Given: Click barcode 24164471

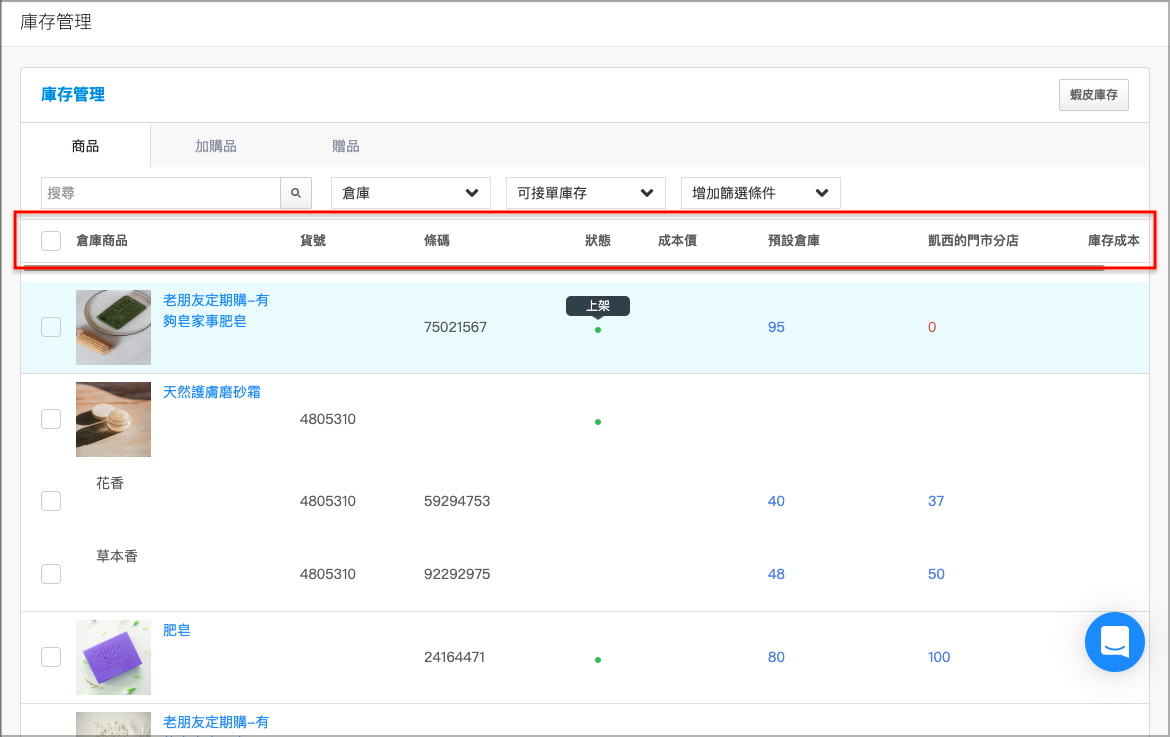Looking at the screenshot, I should click(454, 657).
